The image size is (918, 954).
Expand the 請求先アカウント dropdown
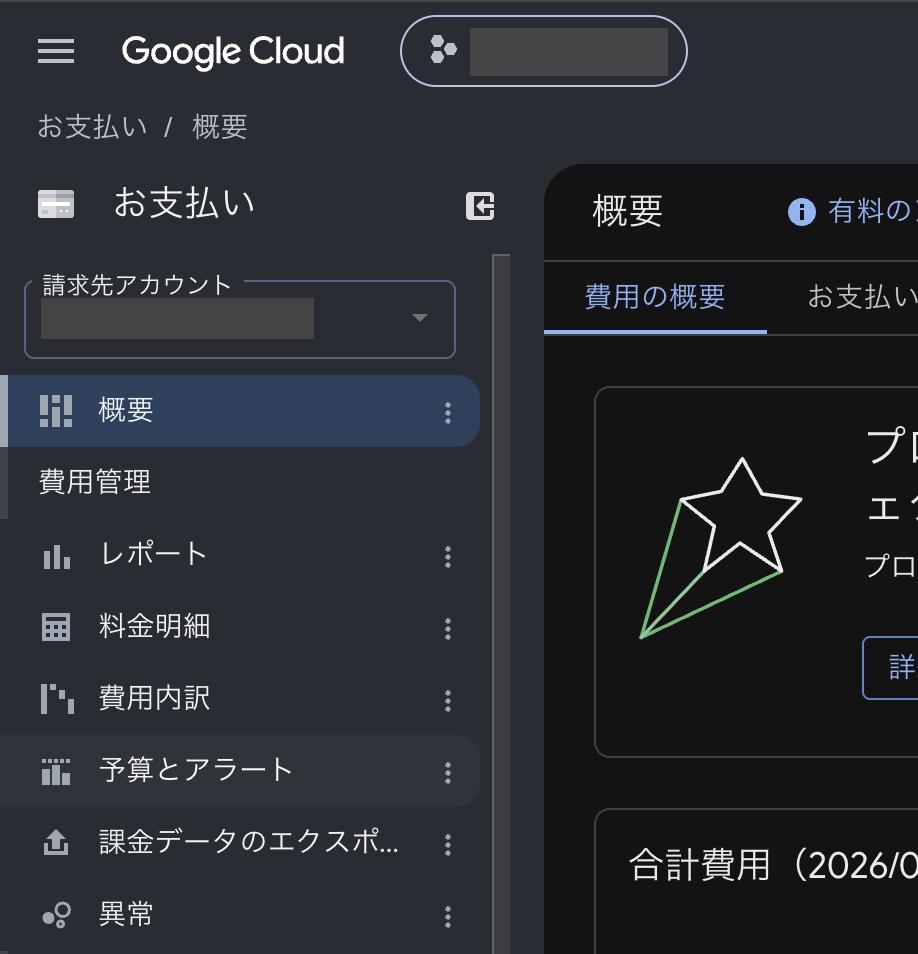click(x=240, y=319)
